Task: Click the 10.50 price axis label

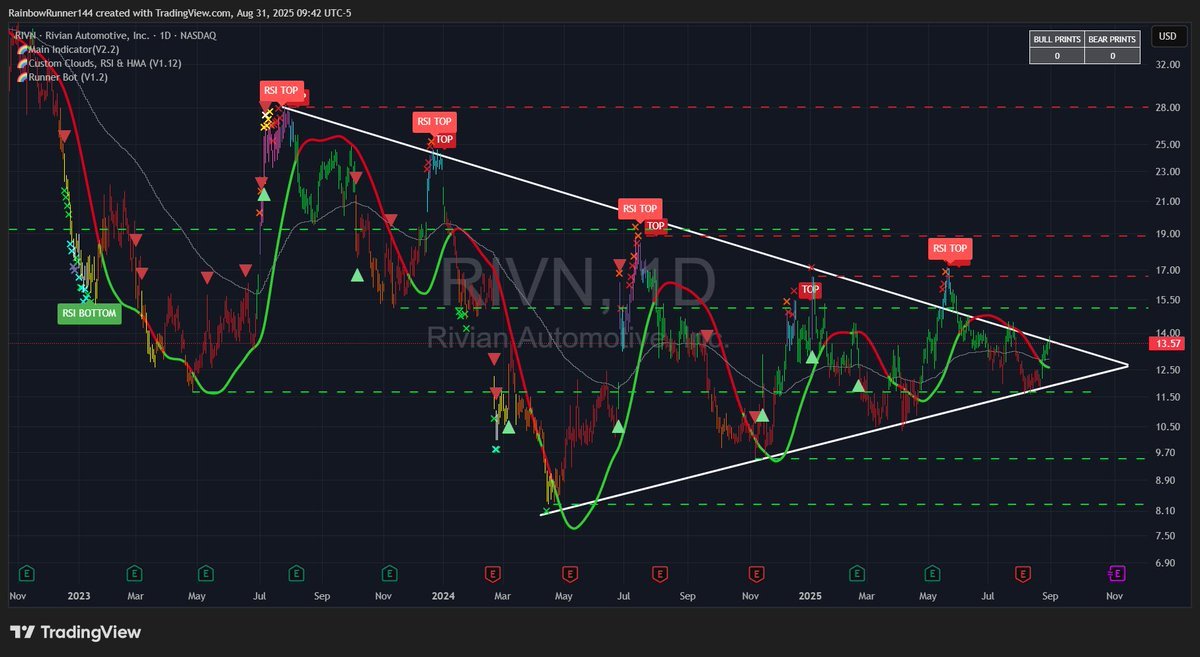Action: (1168, 427)
